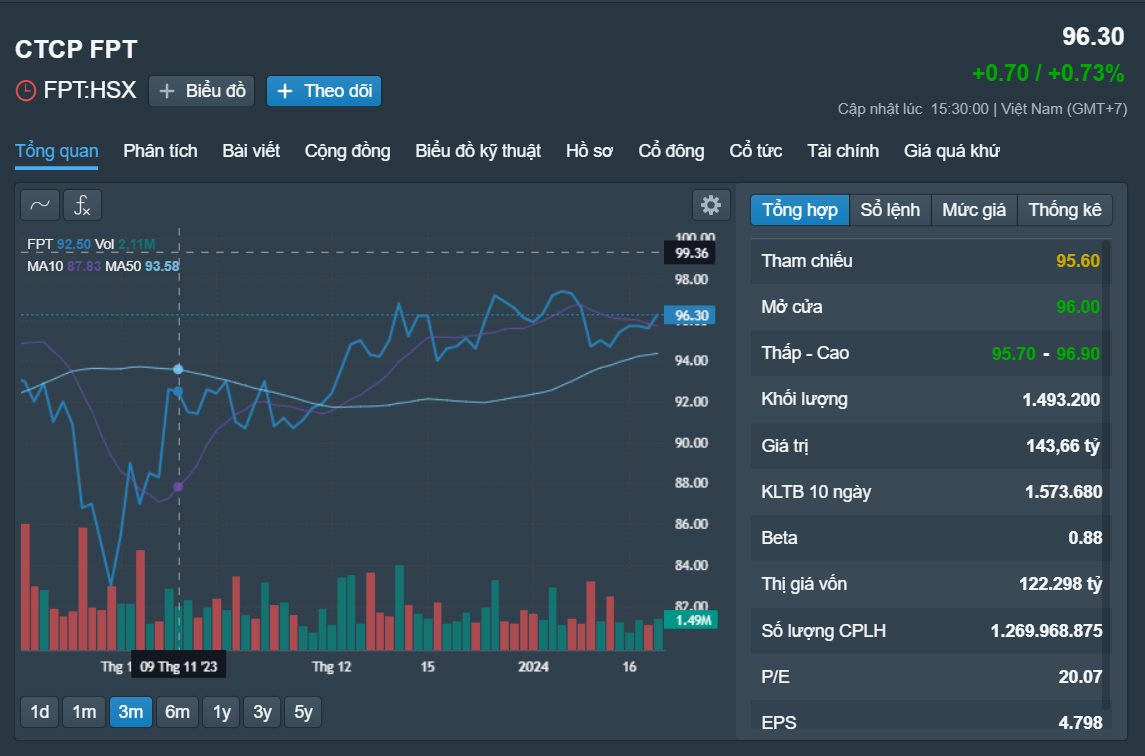Click the Giá trị value 143,66 tỷ
This screenshot has width=1145, height=756.
point(1062,446)
